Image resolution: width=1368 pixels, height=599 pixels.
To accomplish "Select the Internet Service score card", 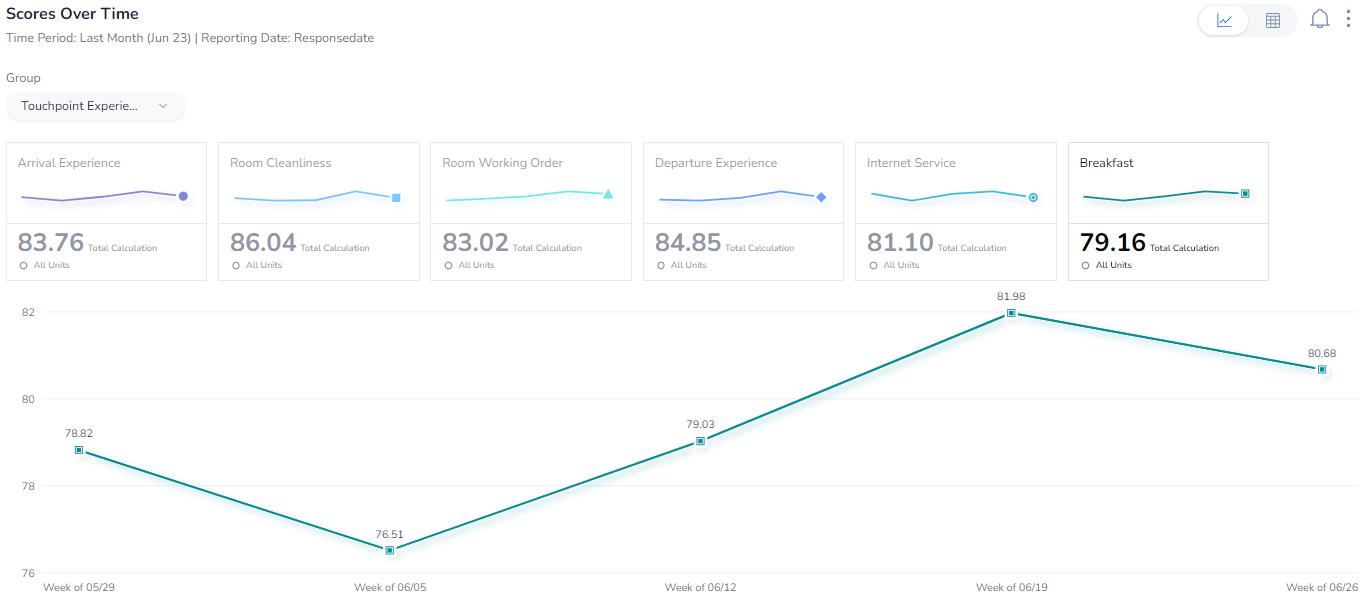I will 955,211.
